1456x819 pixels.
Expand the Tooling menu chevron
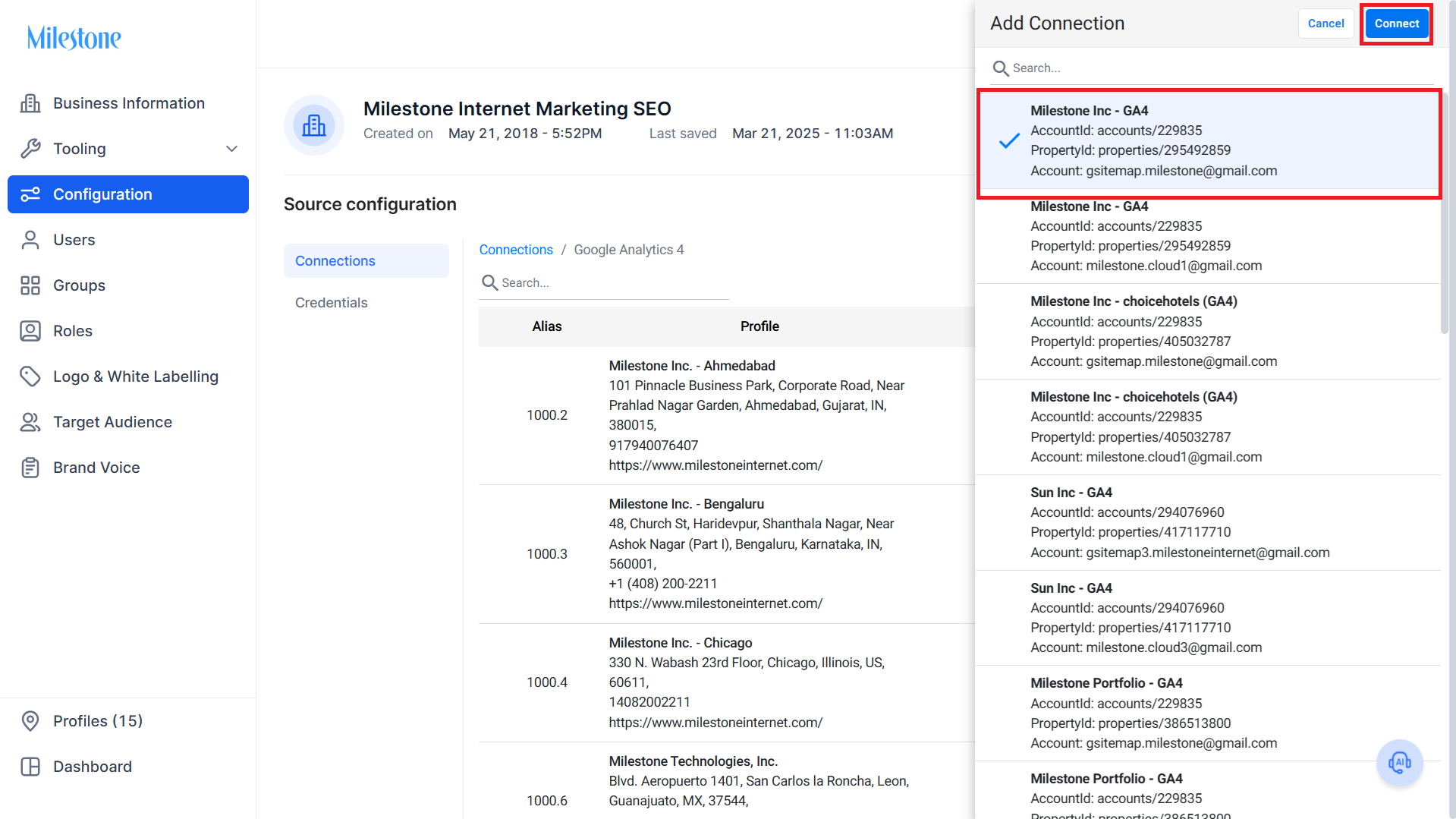point(232,149)
